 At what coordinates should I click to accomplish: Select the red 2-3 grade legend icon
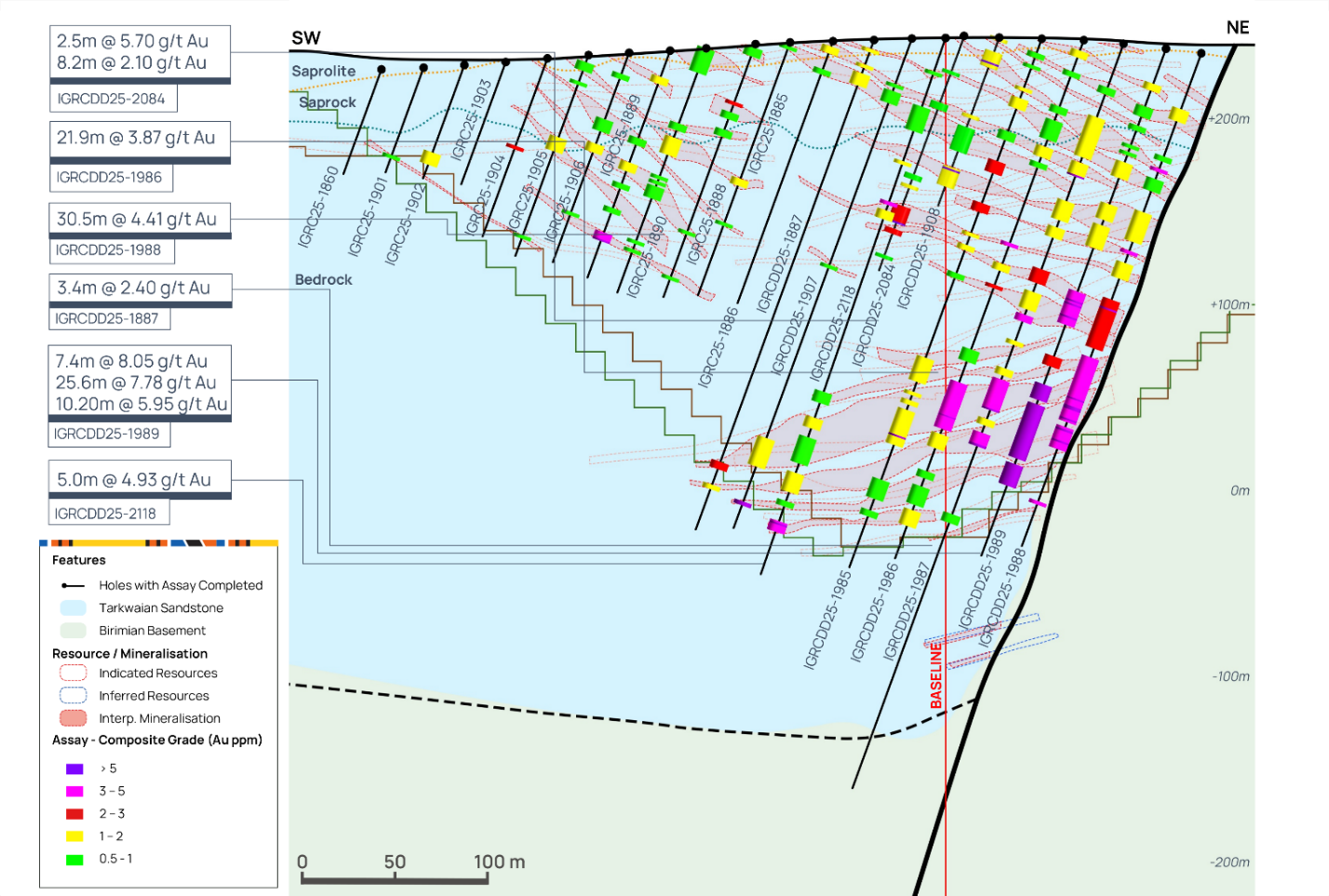pyautogui.click(x=74, y=814)
